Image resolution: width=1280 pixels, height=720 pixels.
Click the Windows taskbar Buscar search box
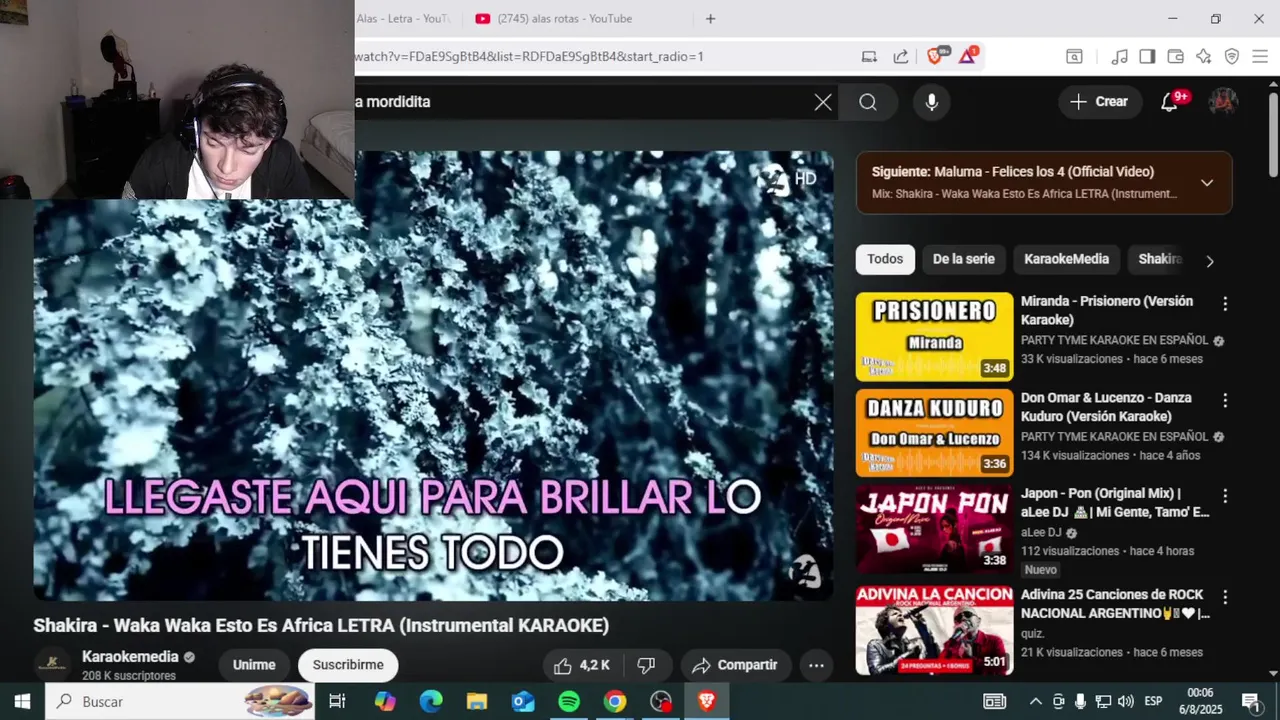(x=180, y=701)
